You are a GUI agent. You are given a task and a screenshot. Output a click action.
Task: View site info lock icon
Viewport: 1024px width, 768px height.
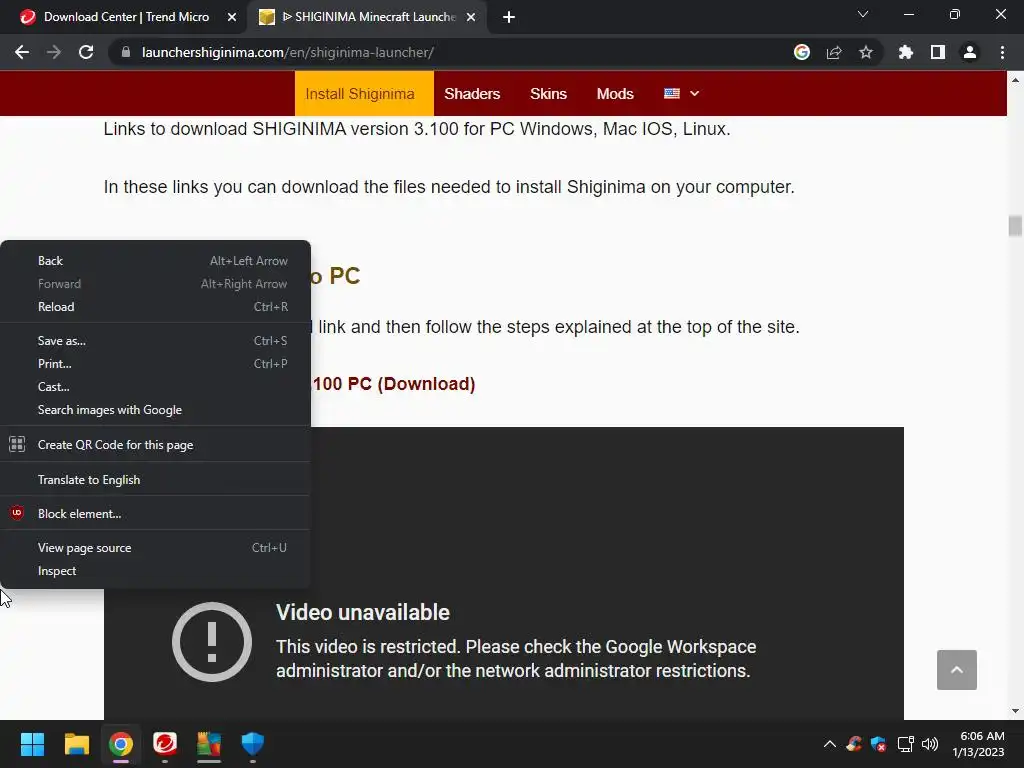pyautogui.click(x=126, y=52)
